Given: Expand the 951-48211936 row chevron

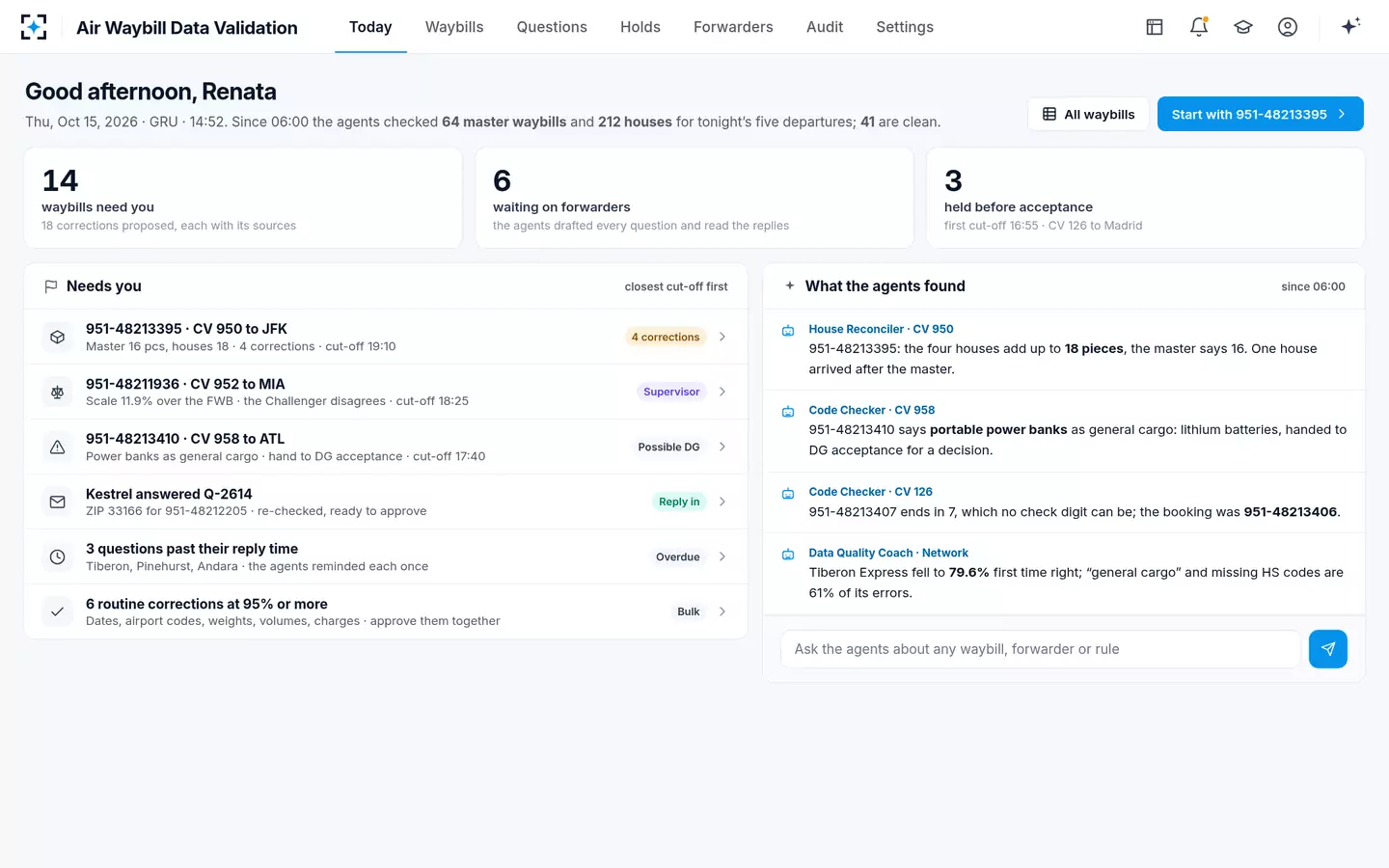Looking at the screenshot, I should 722,392.
